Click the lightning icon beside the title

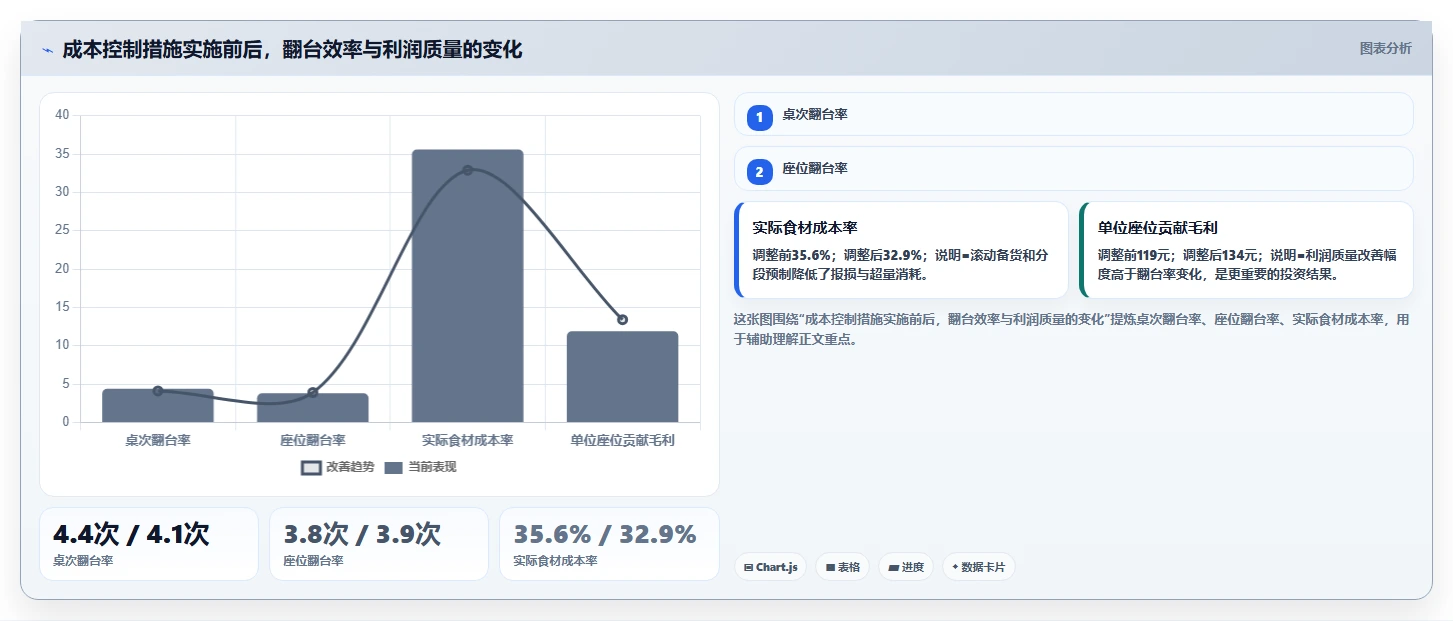(x=47, y=50)
